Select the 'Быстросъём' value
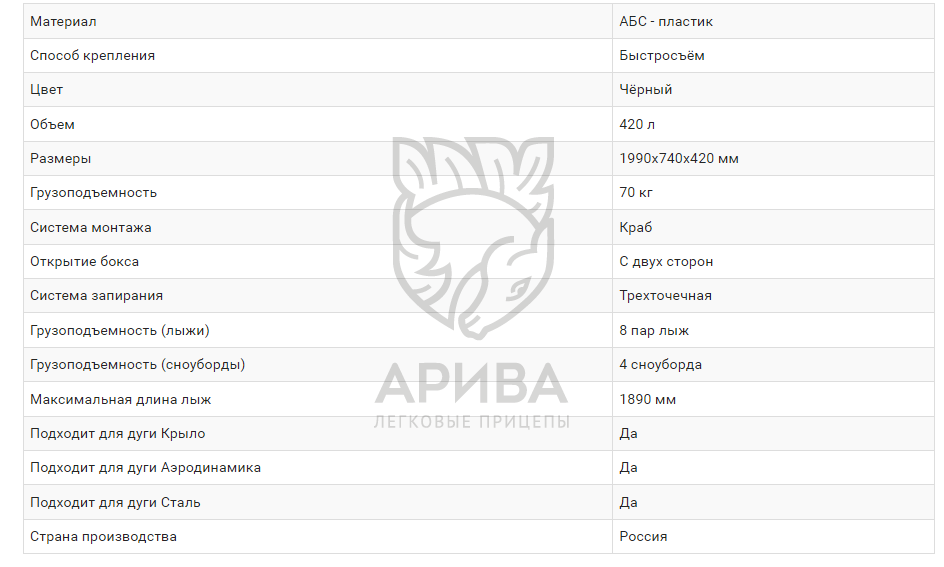The image size is (944, 567). [x=662, y=56]
